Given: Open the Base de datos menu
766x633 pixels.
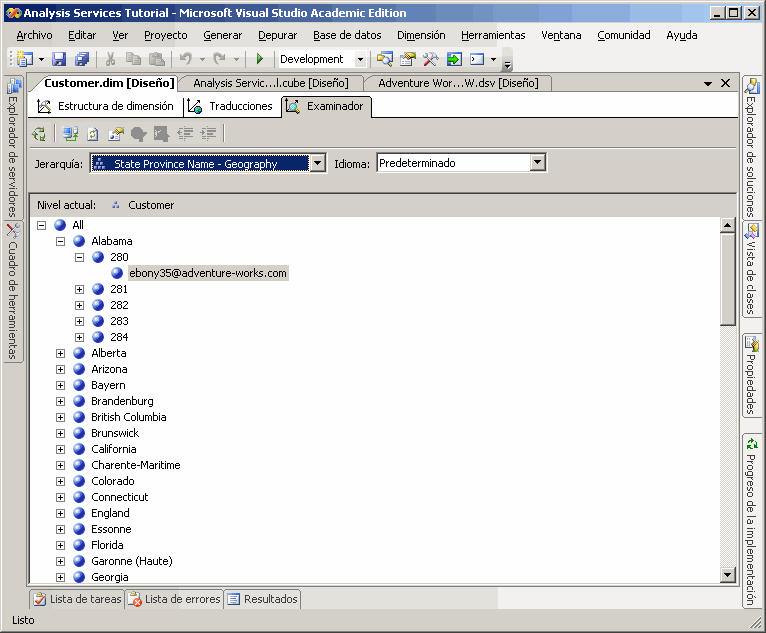Looking at the screenshot, I should click(x=347, y=35).
